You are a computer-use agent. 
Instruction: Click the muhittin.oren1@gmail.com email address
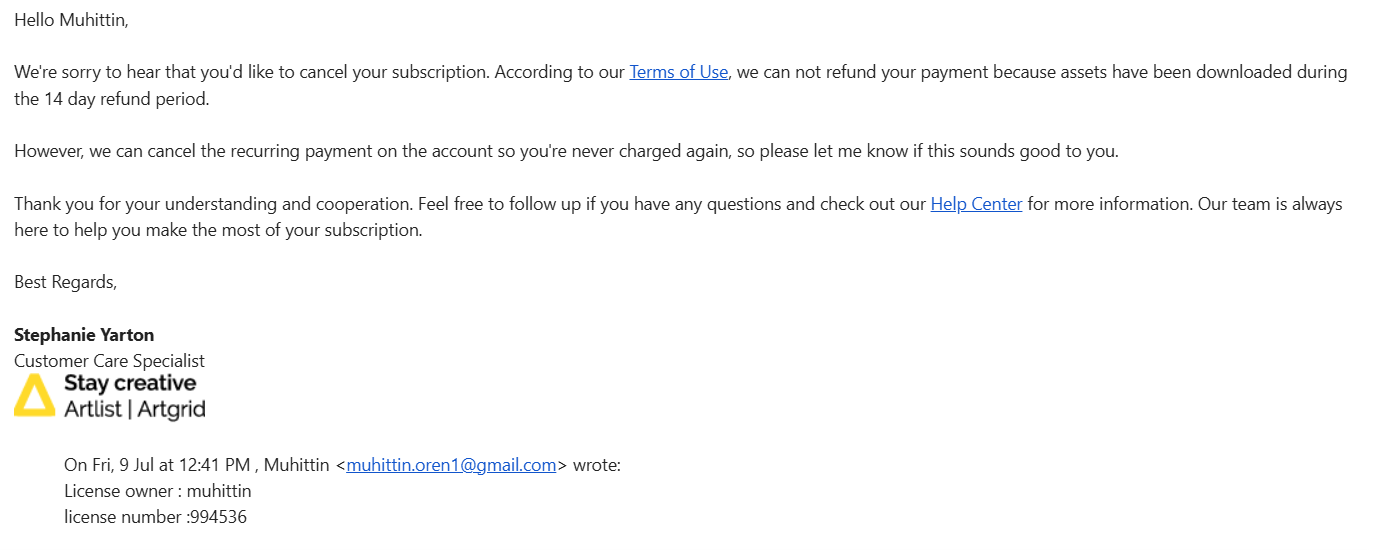click(451, 465)
